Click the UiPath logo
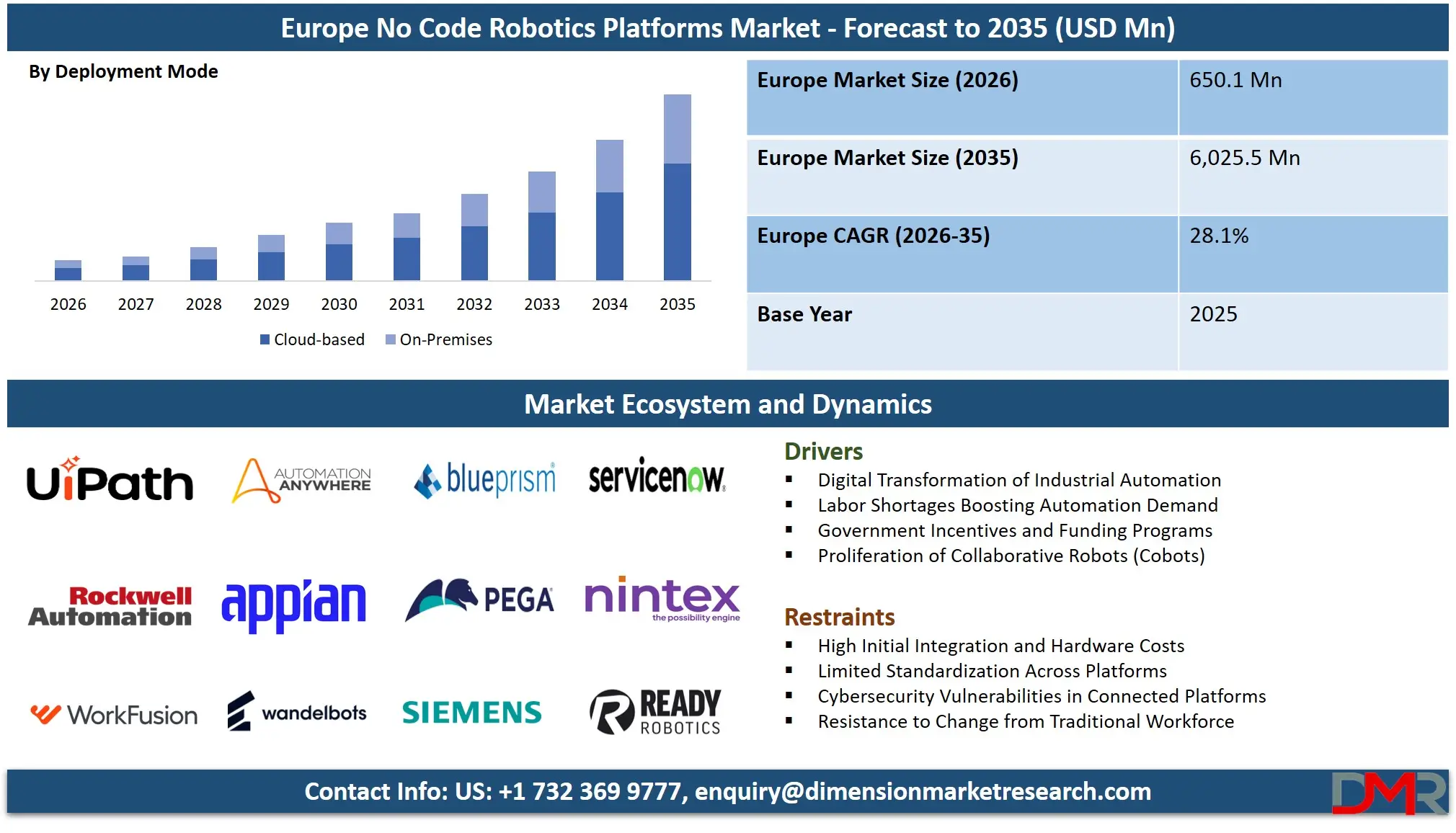 click(109, 481)
